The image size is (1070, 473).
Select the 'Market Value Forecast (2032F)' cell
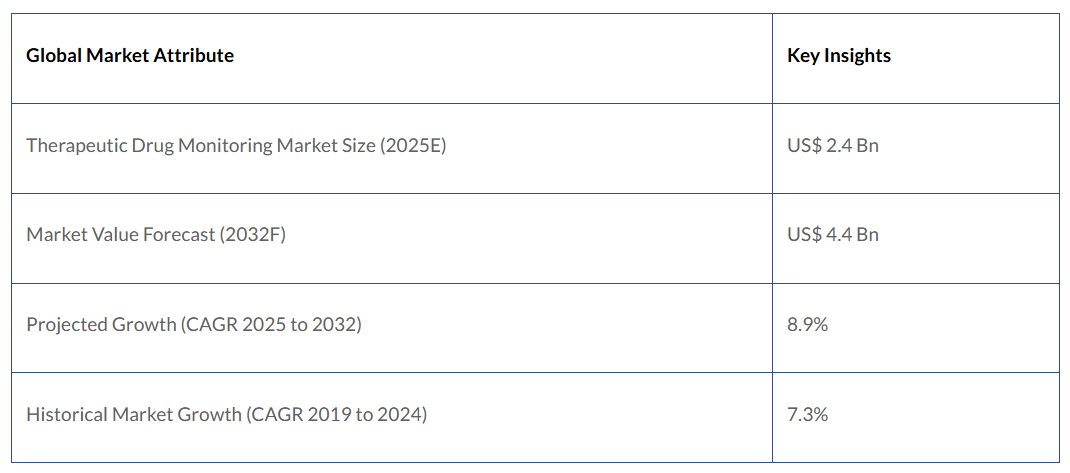click(156, 235)
